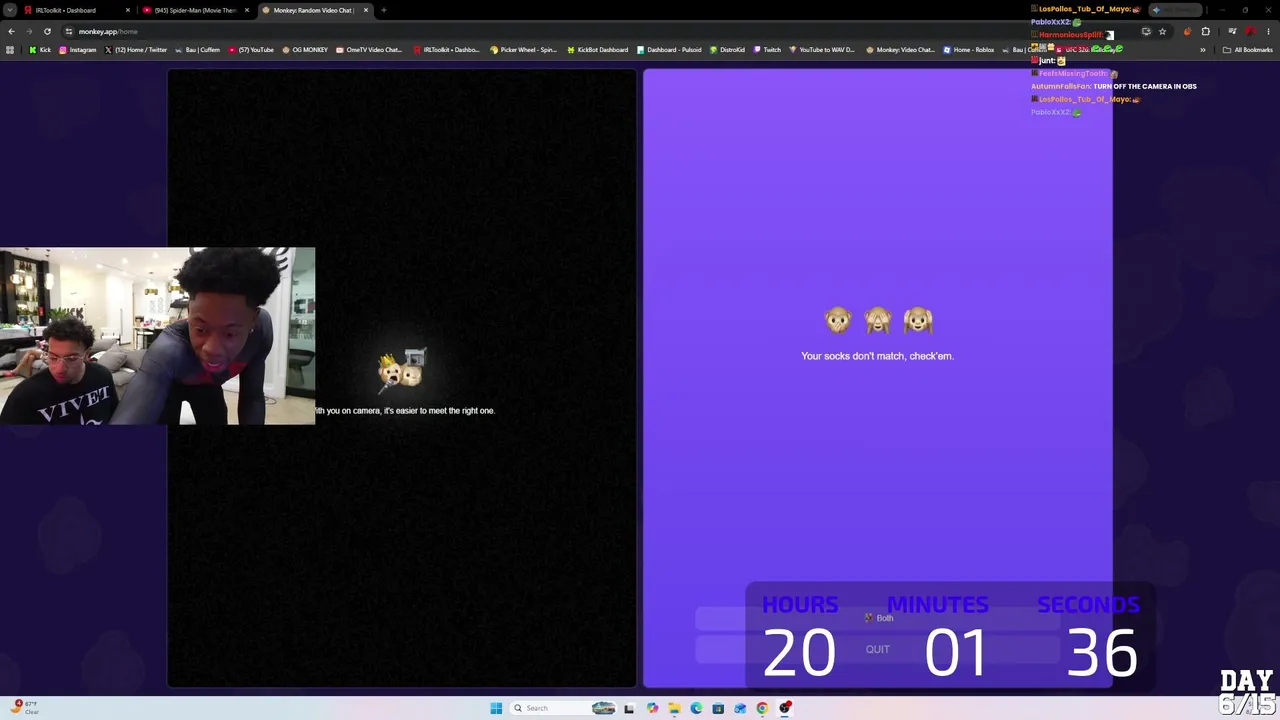Screen dimensions: 1280x720
Task: Open the Extensions puzzle-piece menu
Action: (x=1205, y=31)
